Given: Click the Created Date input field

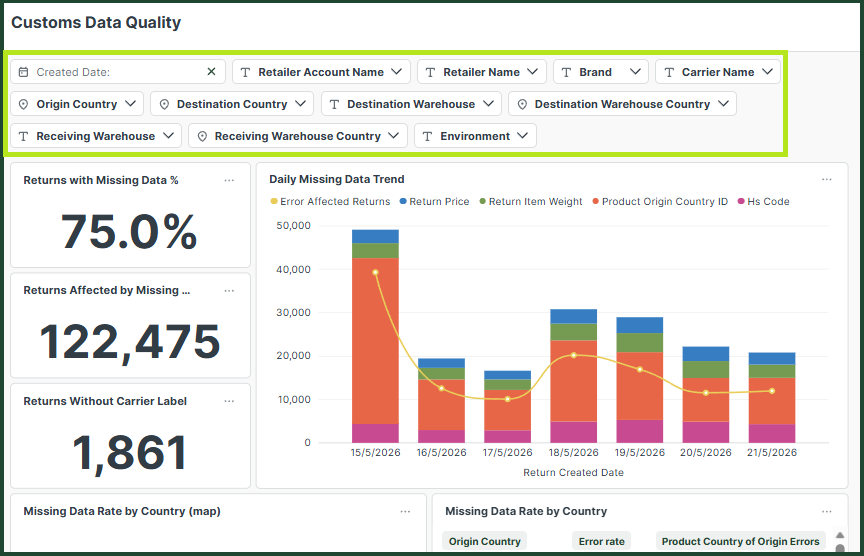Looking at the screenshot, I should [x=118, y=72].
